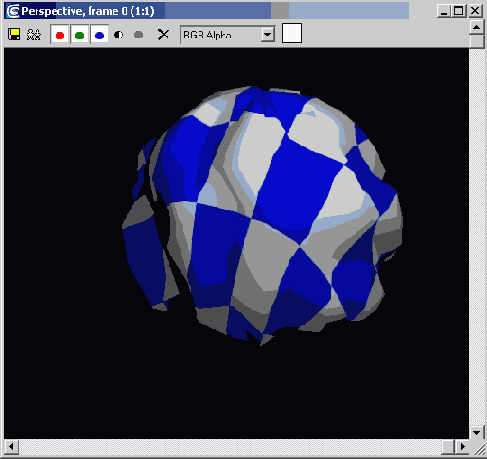The width and height of the screenshot is (487, 459).
Task: Clone the virtual frame buffer window
Action: coord(34,35)
